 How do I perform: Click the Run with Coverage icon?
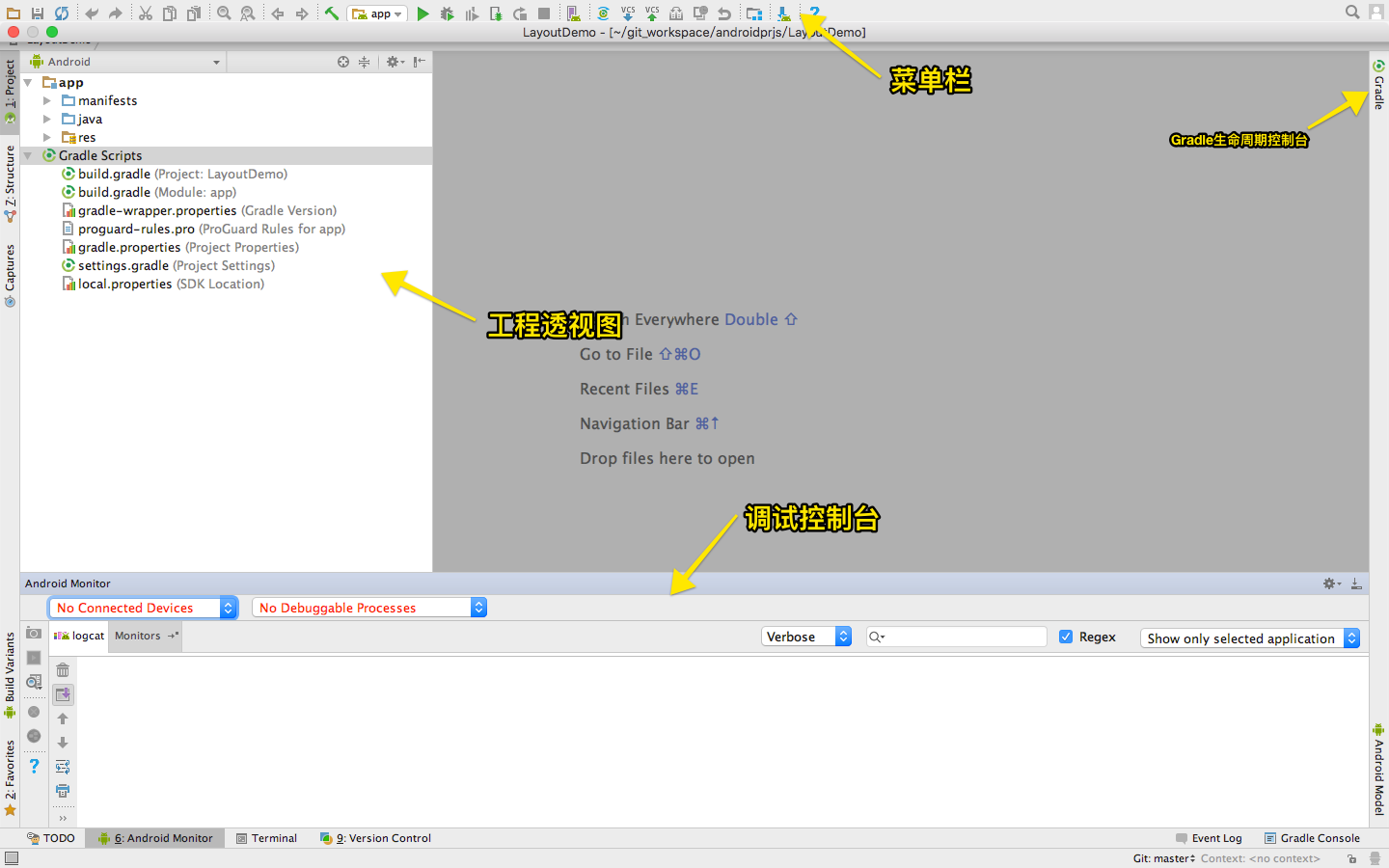pyautogui.click(x=472, y=14)
